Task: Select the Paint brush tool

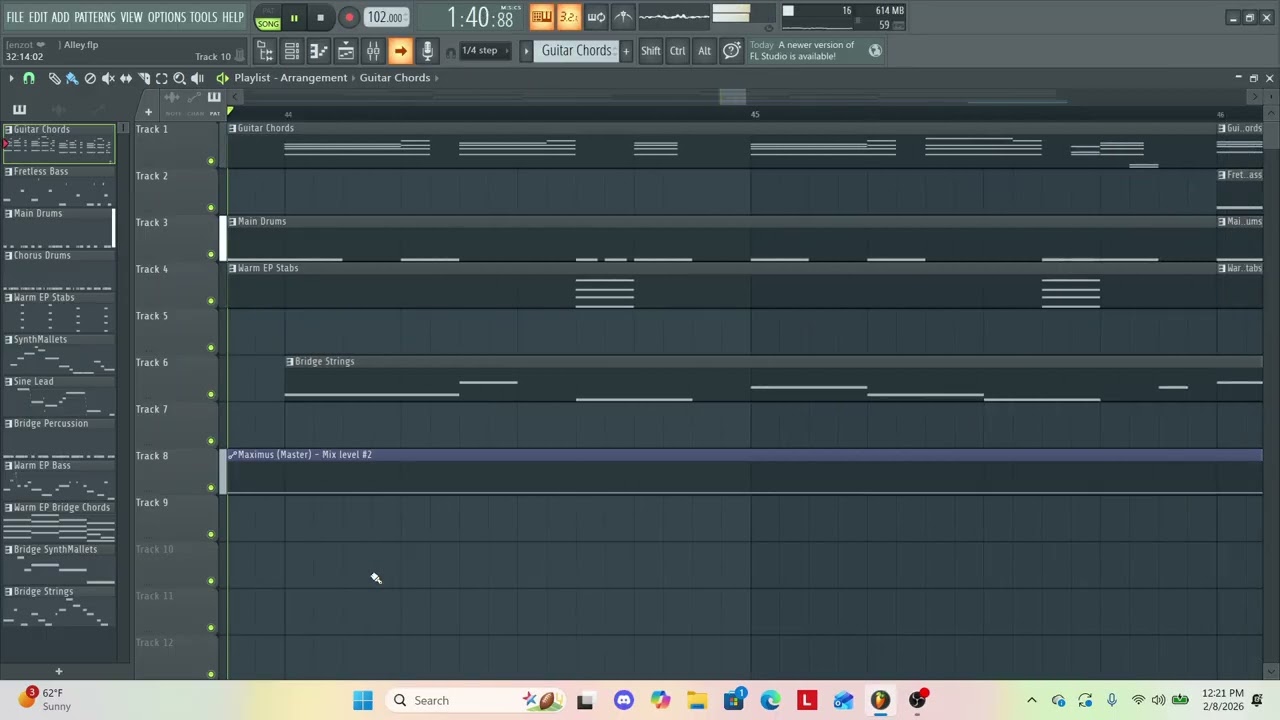Action: [x=72, y=78]
